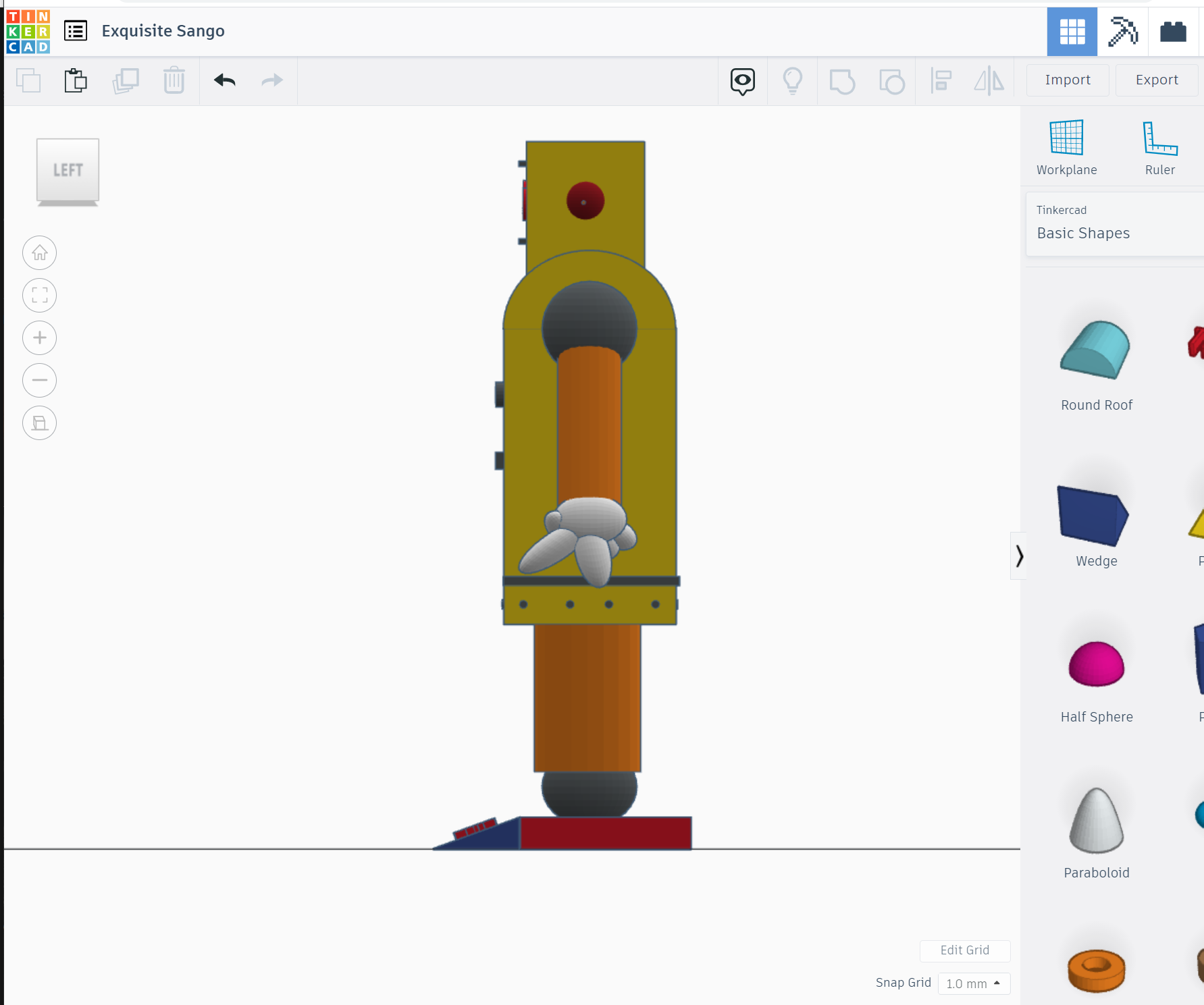The image size is (1204, 1005).
Task: Click the Ungroup shapes icon
Action: click(892, 82)
